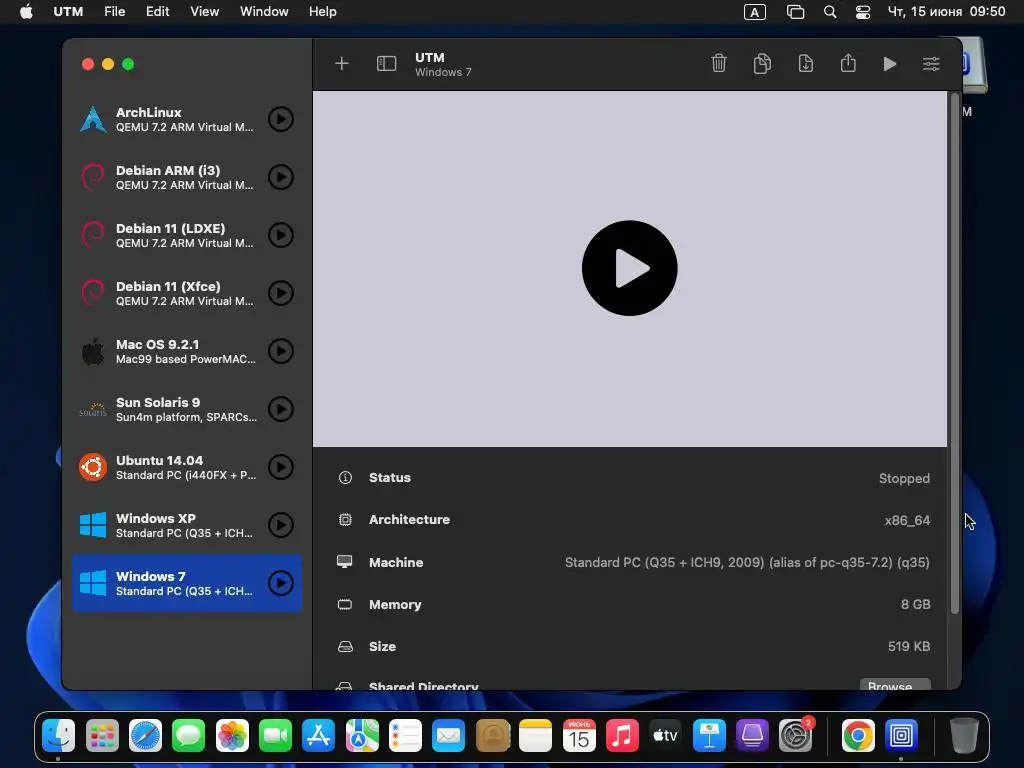Run the VM using toolbar play icon
The image size is (1024, 768).
[x=889, y=64]
